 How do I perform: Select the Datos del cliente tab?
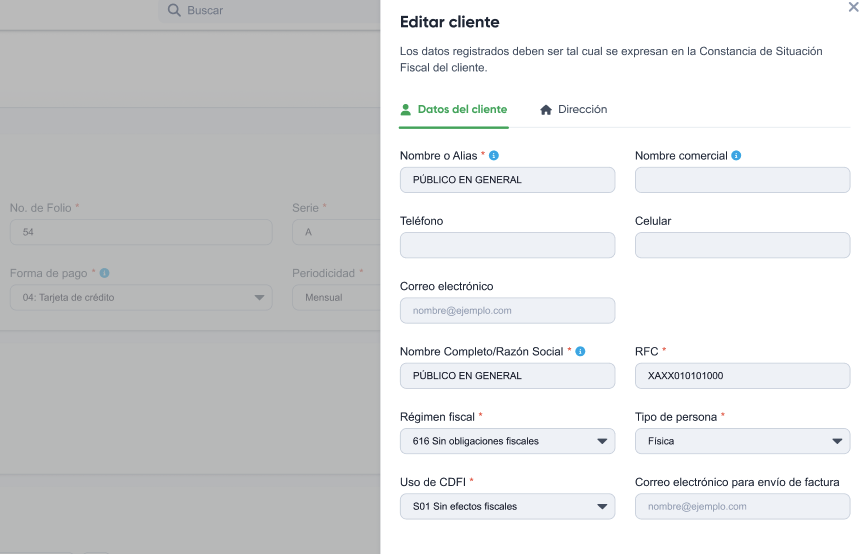(453, 110)
